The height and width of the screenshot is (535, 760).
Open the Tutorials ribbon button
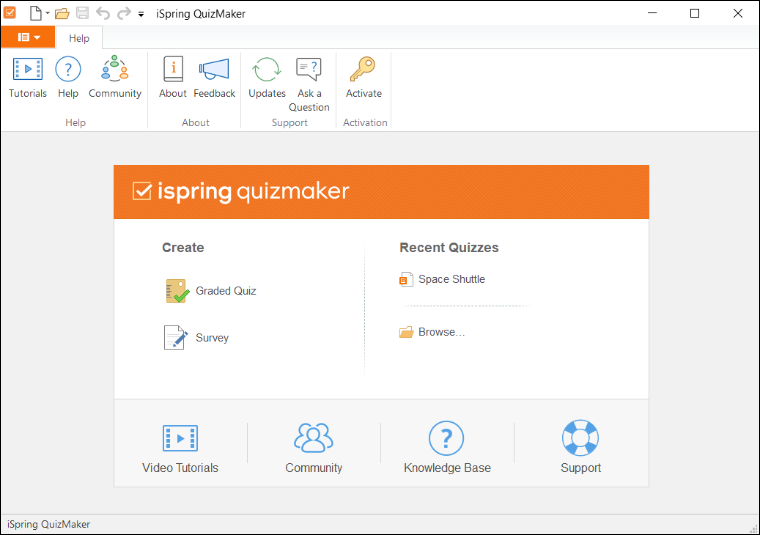(x=28, y=78)
